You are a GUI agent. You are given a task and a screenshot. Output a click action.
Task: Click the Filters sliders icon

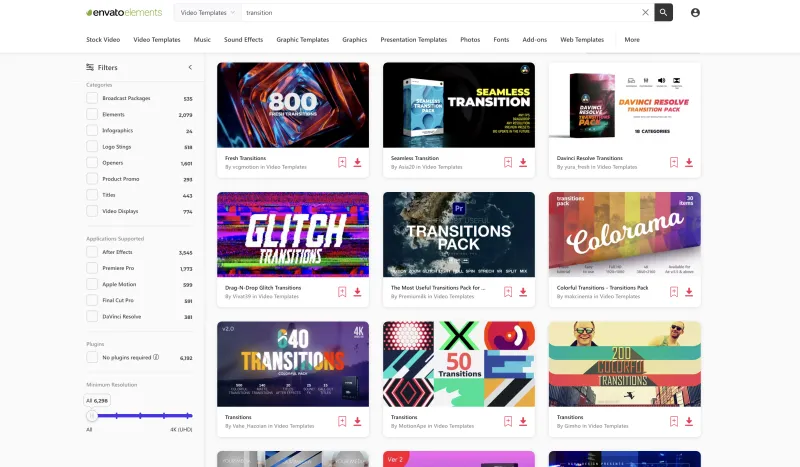[x=90, y=67]
